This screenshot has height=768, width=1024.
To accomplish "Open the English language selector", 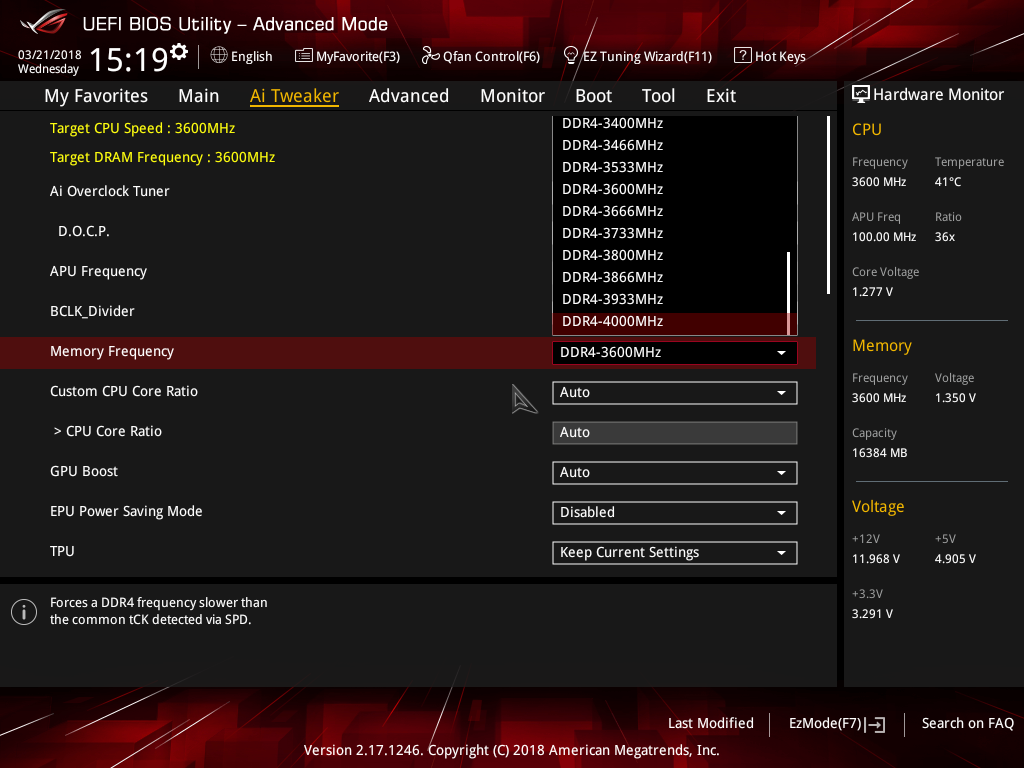I will tap(241, 56).
